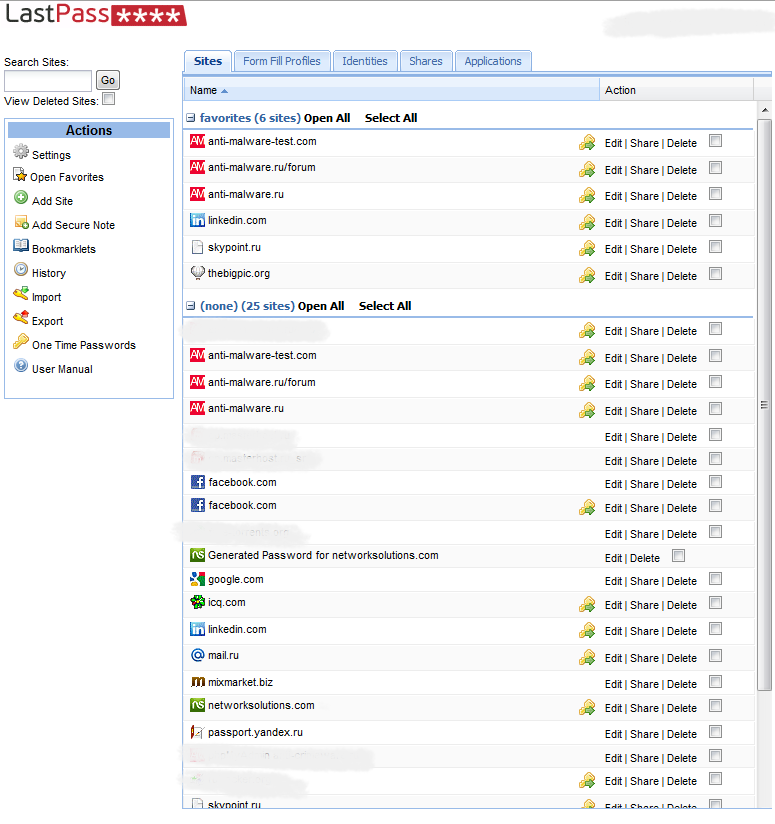Tick checkbox for icq.com row
775x824 pixels.
point(715,603)
